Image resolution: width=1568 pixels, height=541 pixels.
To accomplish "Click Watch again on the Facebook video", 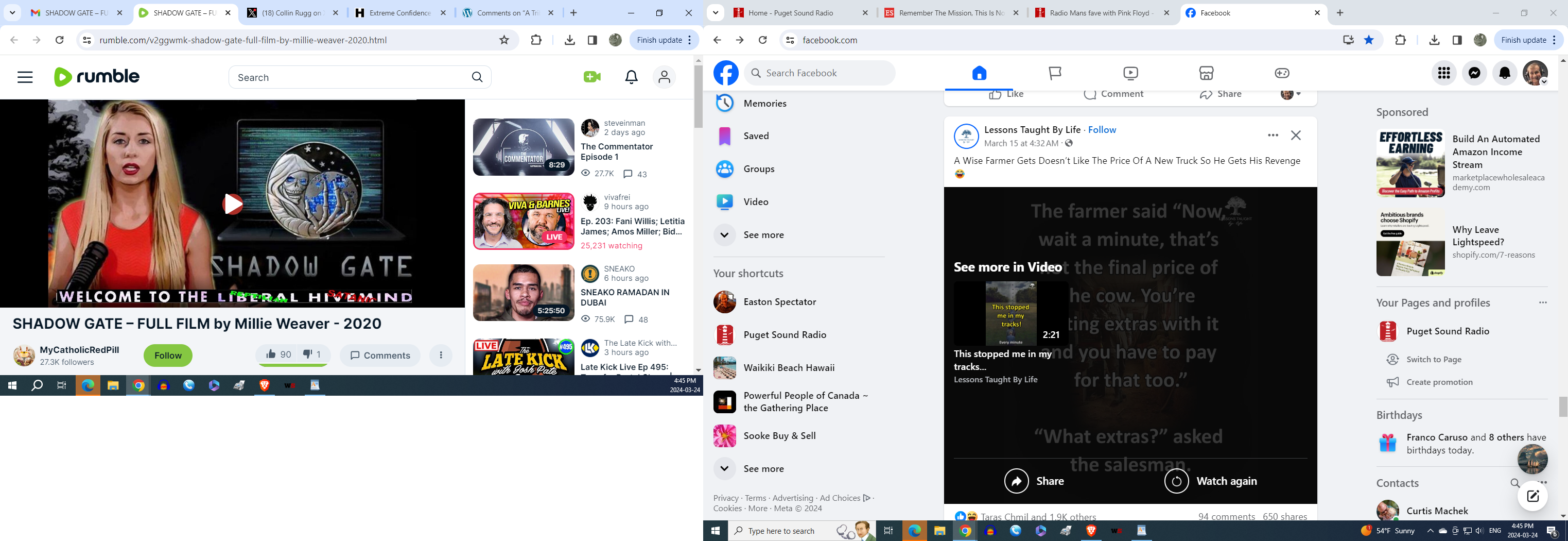I will pos(1211,481).
